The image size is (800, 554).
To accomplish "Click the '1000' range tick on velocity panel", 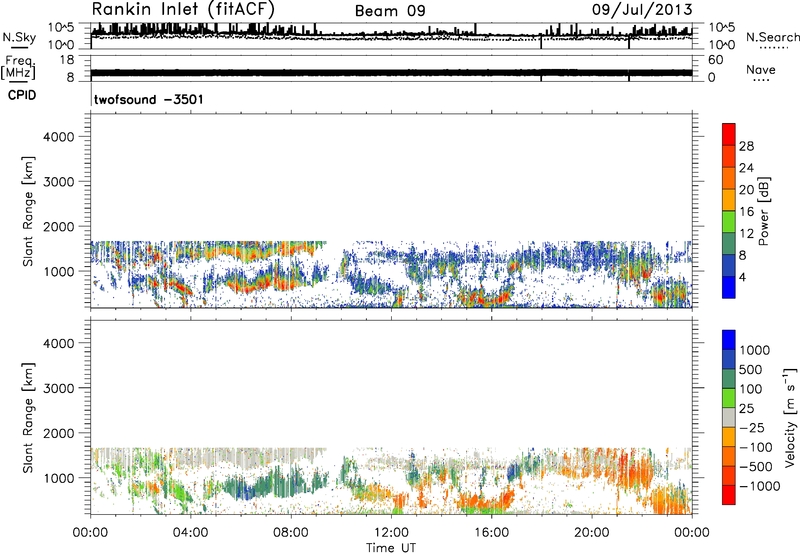I will [58, 478].
